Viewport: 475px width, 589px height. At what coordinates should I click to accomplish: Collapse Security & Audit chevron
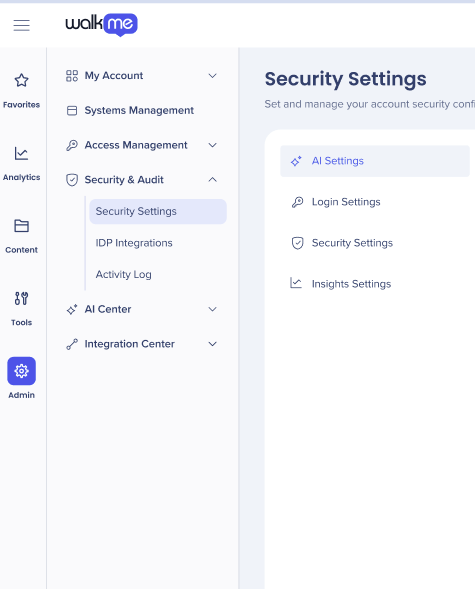pyautogui.click(x=213, y=180)
